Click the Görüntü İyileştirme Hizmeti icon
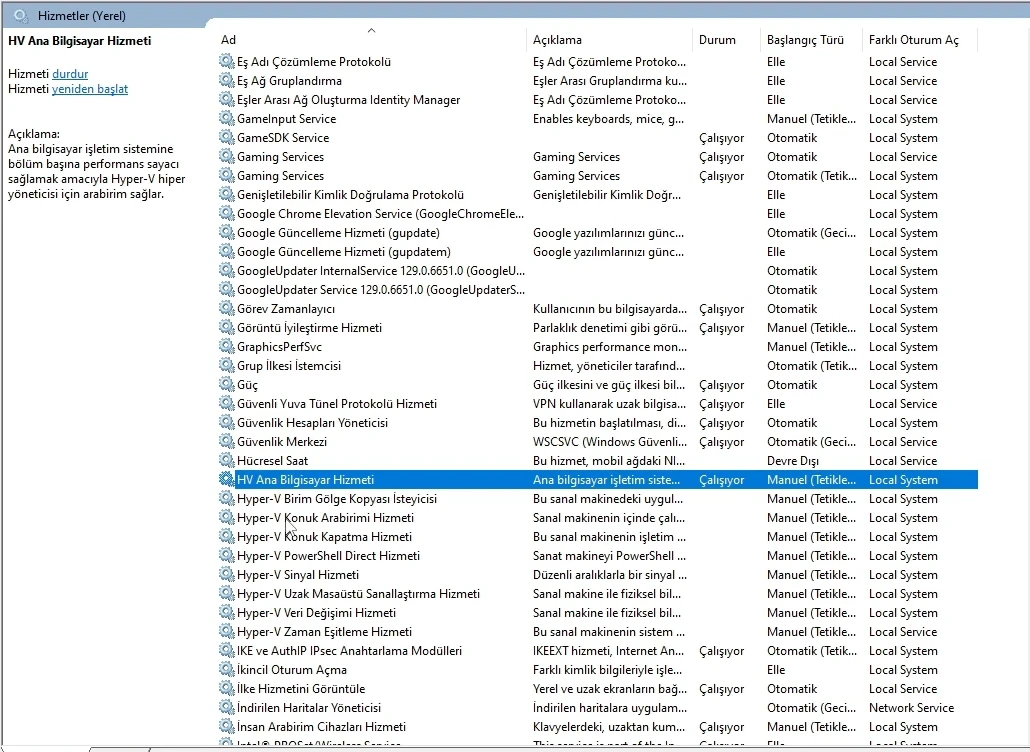This screenshot has height=752, width=1030. tap(227, 328)
